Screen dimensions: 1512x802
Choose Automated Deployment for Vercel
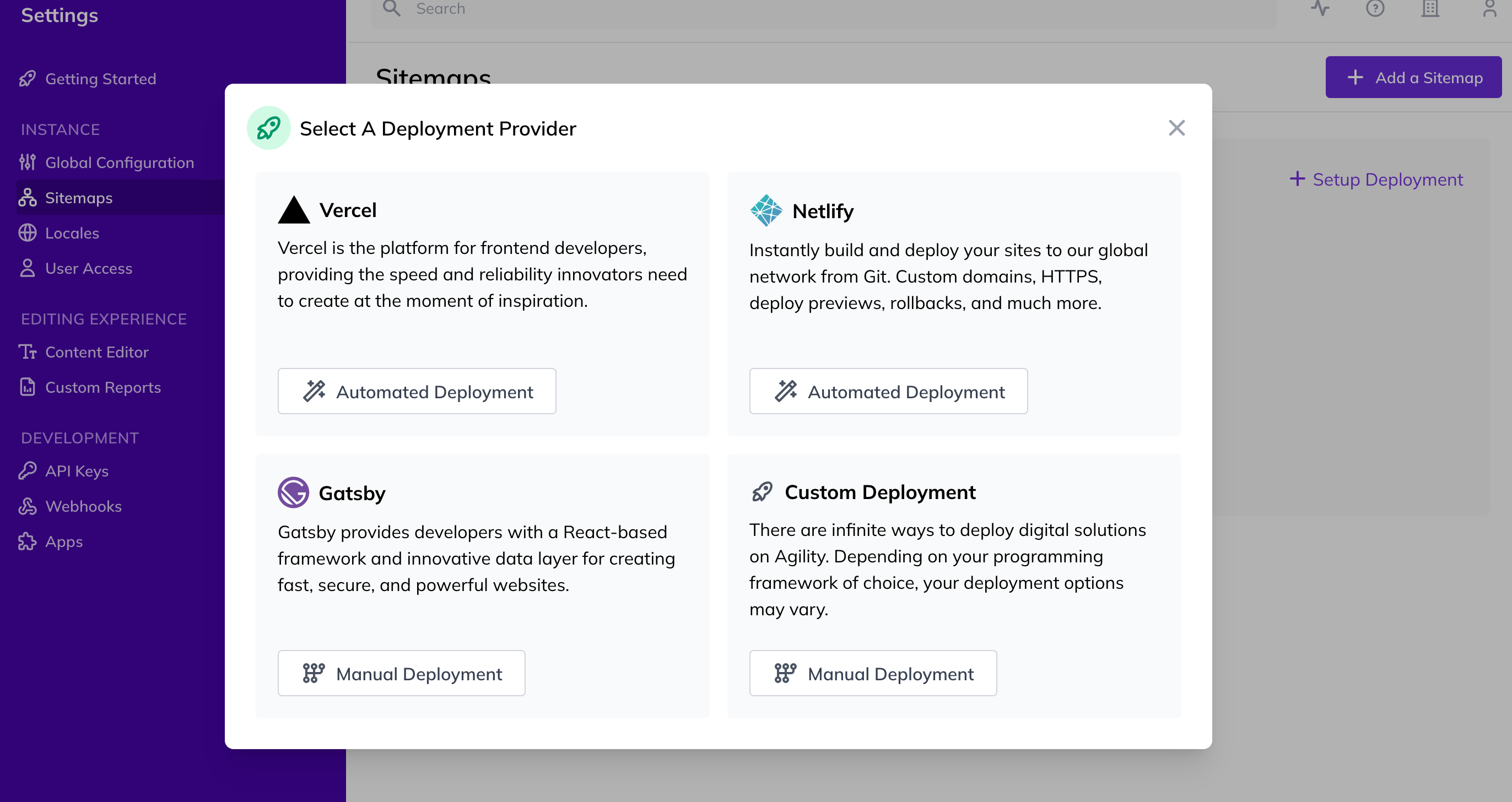(x=417, y=391)
